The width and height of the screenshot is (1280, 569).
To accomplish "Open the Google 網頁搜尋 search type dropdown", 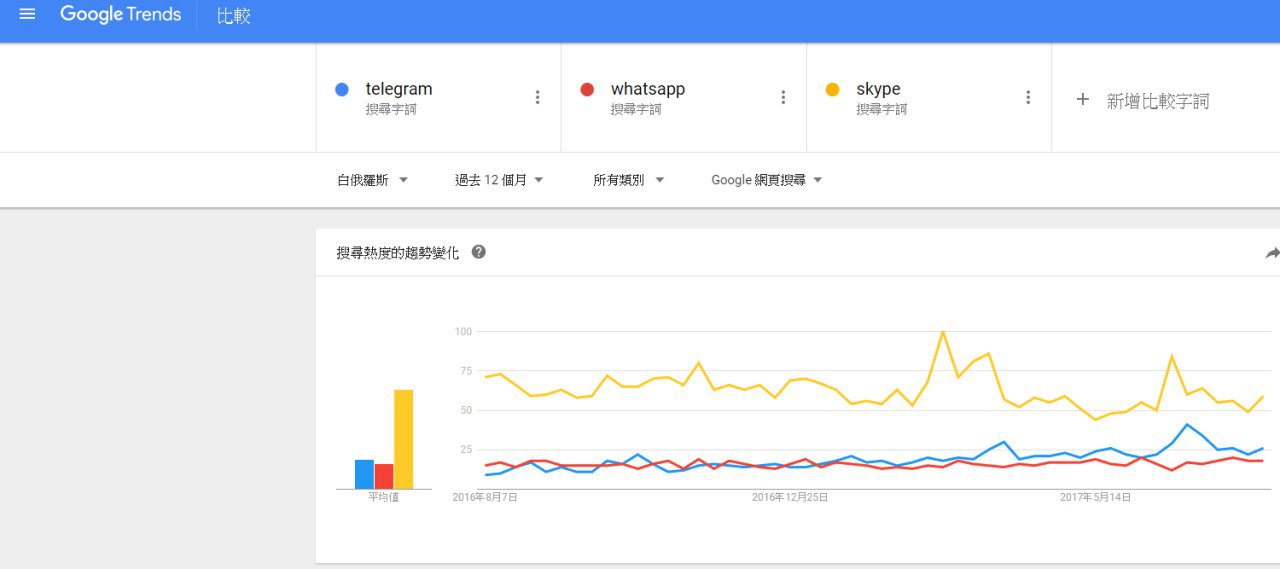I will tap(766, 180).
